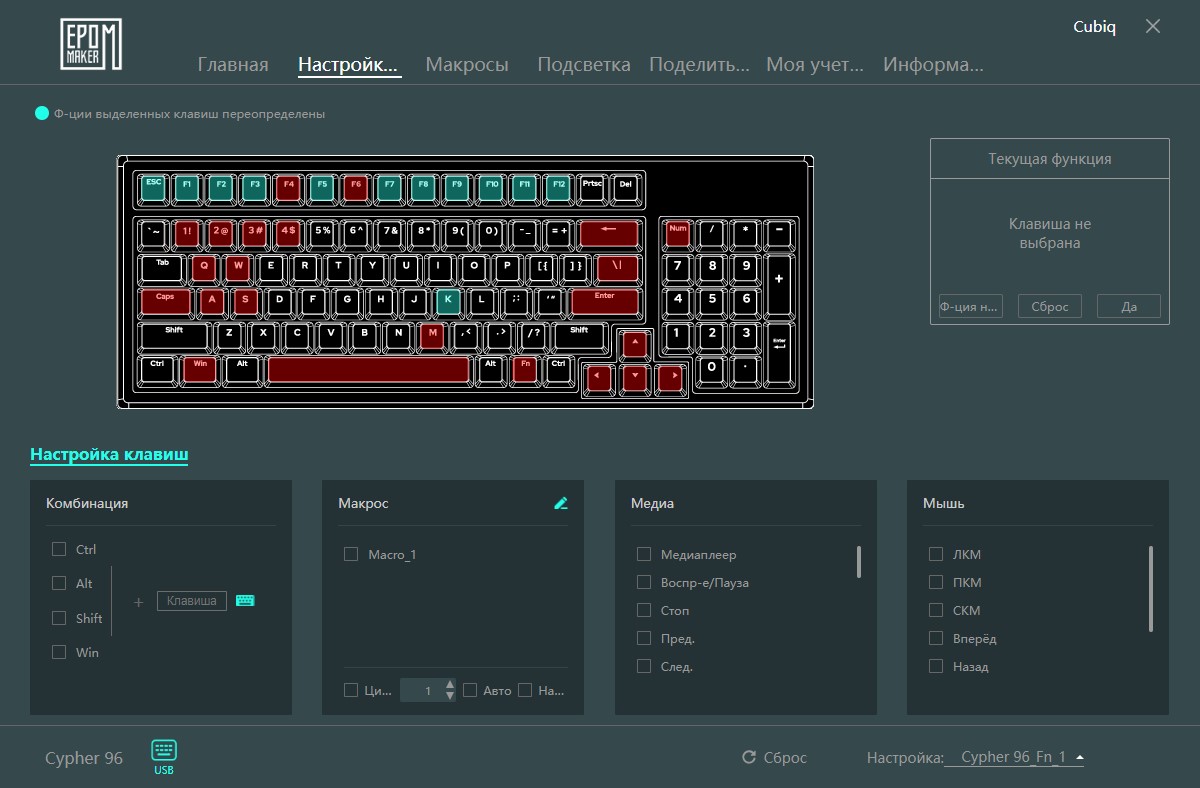Check the След. media option
Viewport: 1200px width, 788px height.
644,666
